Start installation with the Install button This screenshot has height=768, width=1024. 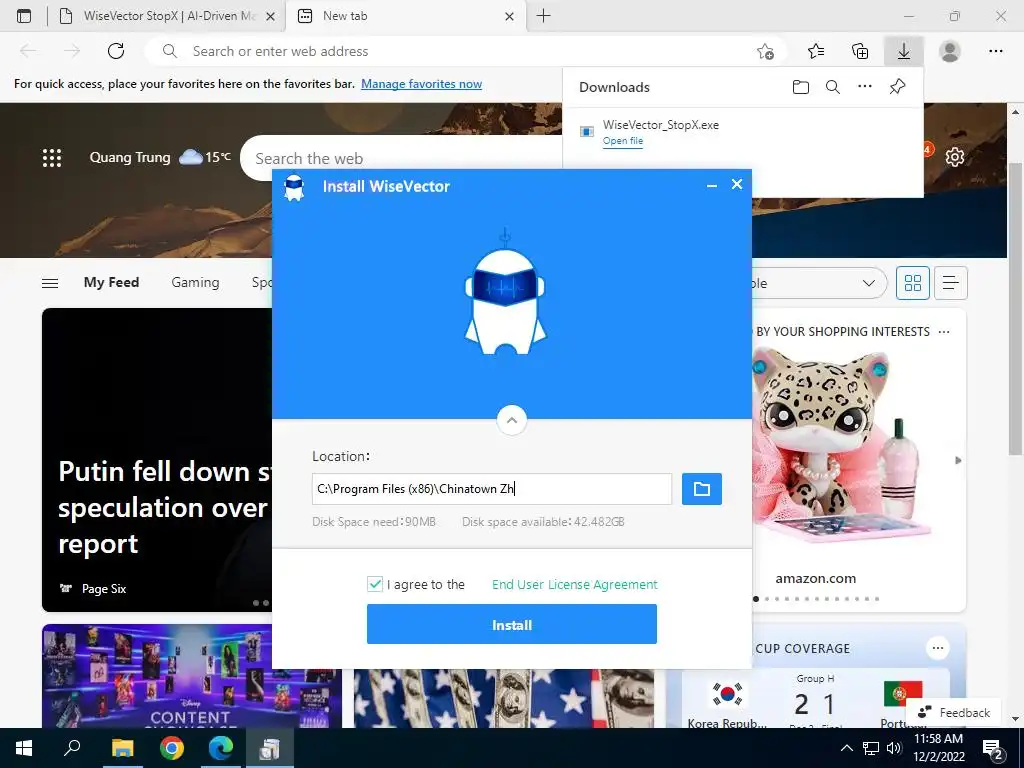point(512,624)
